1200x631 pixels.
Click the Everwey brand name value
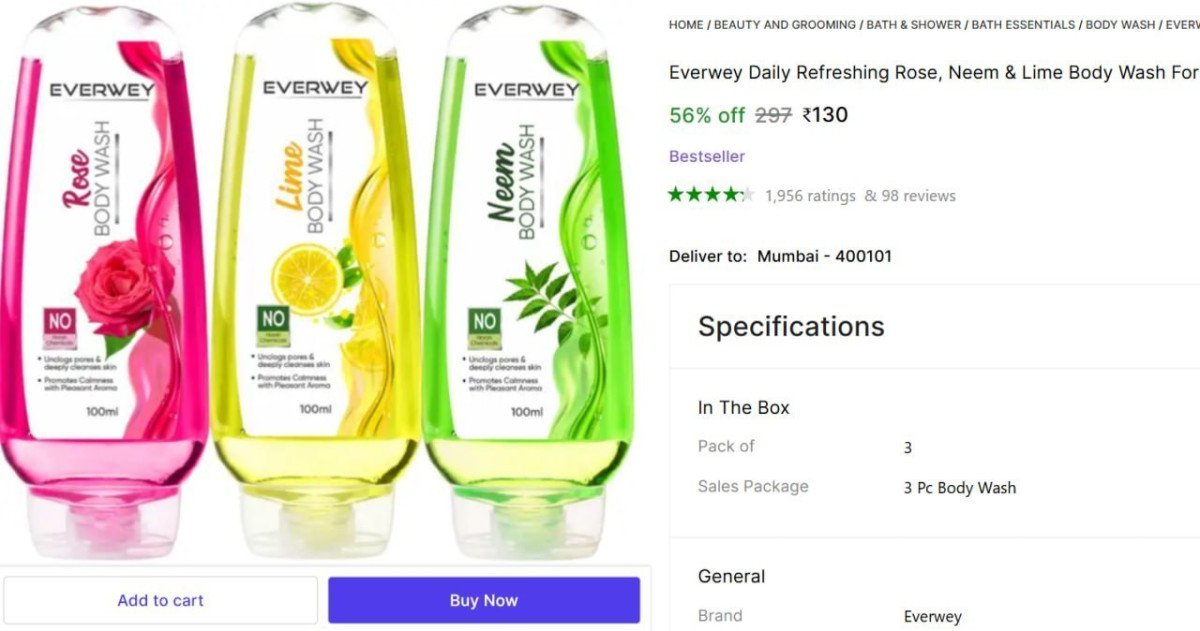933,616
